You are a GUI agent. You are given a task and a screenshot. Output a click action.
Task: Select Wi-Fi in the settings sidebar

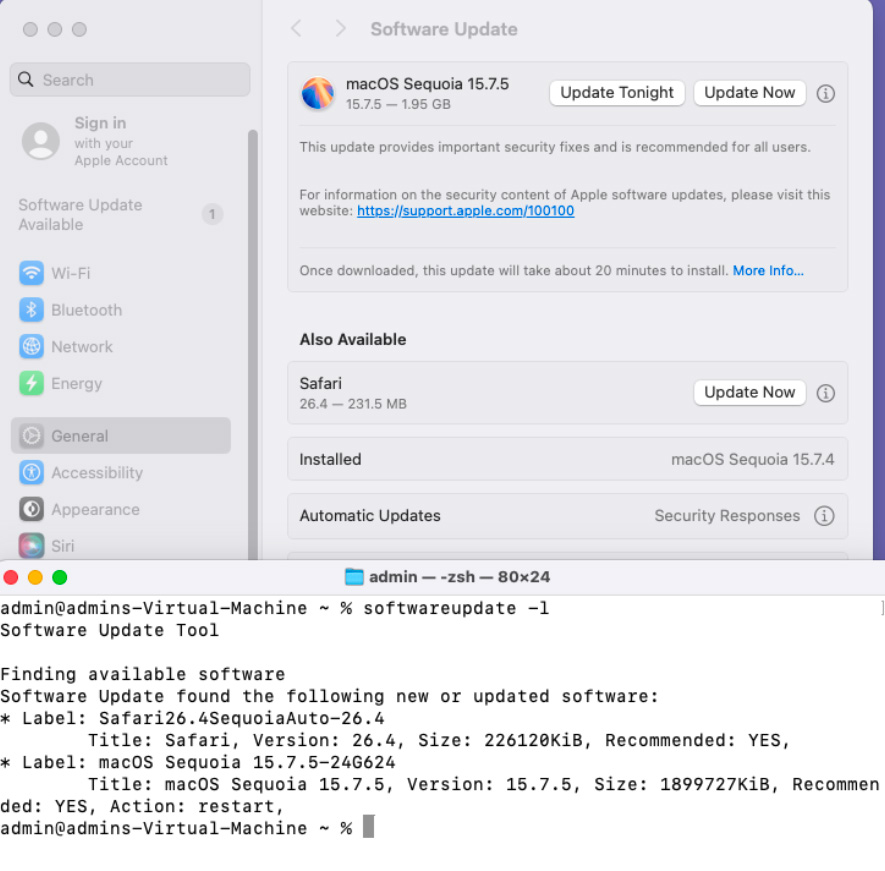click(121, 273)
